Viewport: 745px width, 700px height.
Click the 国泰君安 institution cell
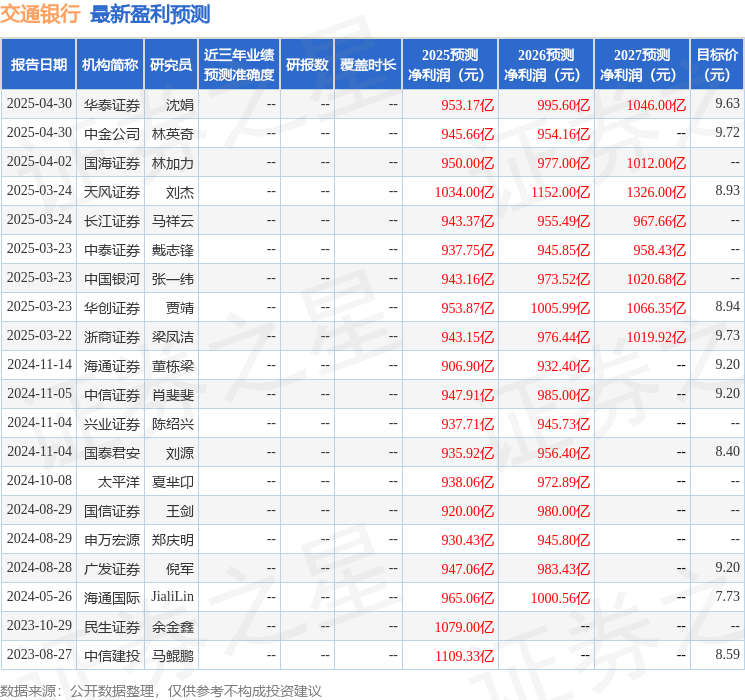tap(111, 453)
